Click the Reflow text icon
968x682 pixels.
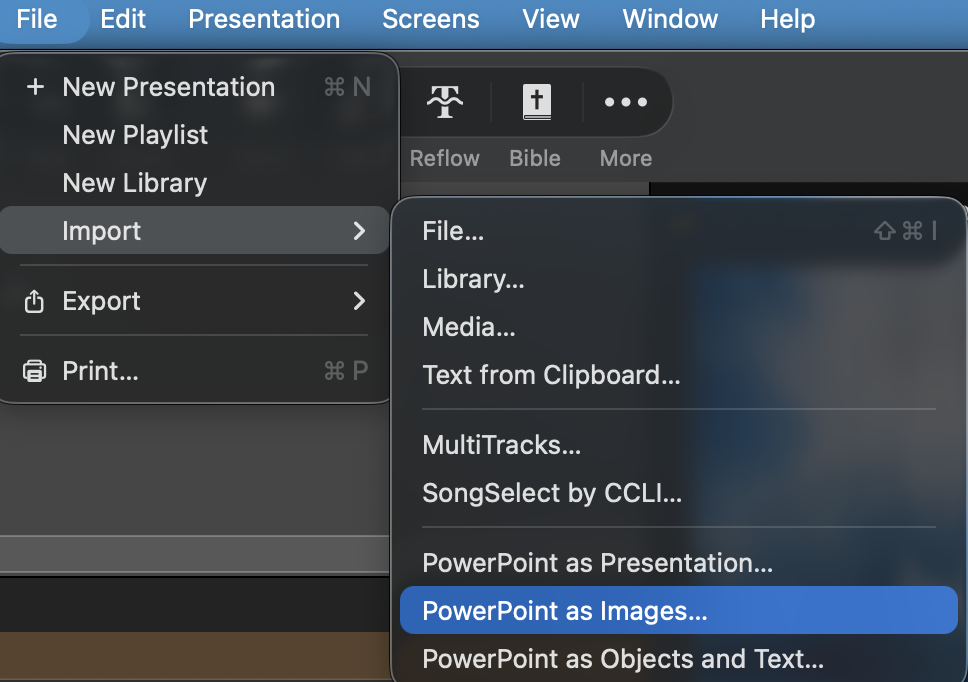(444, 102)
